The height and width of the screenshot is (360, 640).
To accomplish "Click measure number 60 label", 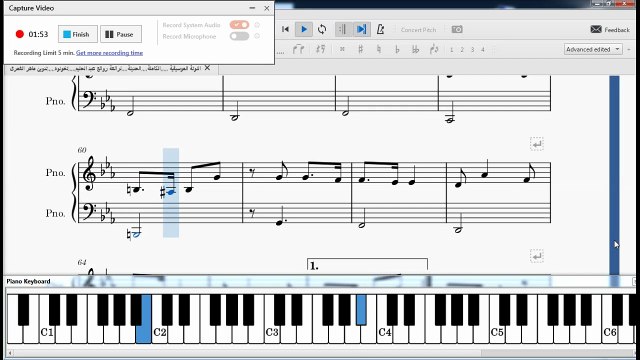I will pos(82,150).
